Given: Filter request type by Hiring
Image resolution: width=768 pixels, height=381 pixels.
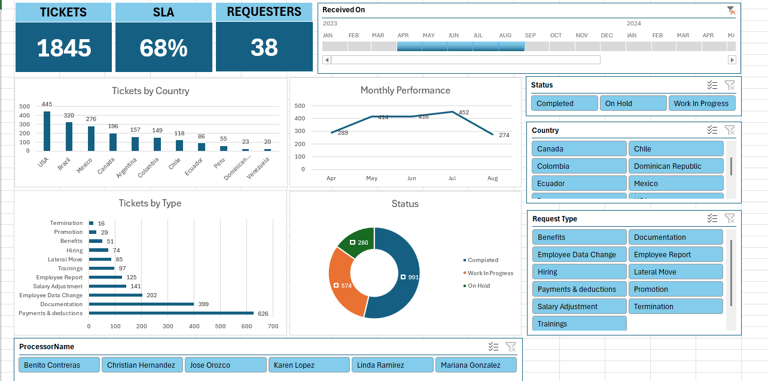Looking at the screenshot, I should click(x=579, y=272).
